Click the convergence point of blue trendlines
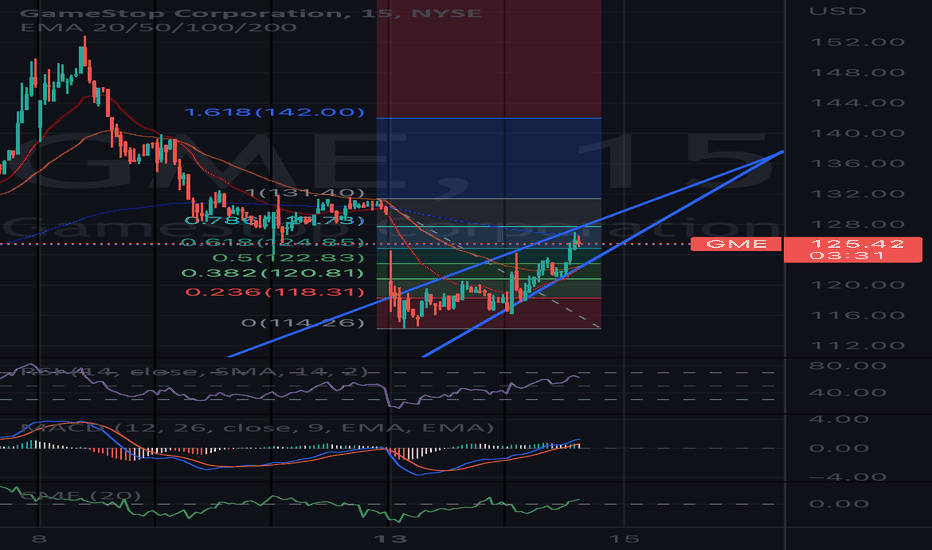 (782, 152)
